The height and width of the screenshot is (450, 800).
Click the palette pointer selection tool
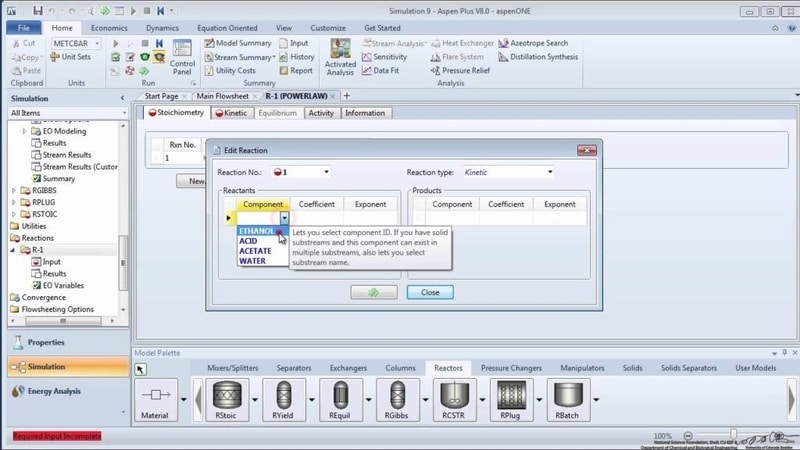click(140, 369)
